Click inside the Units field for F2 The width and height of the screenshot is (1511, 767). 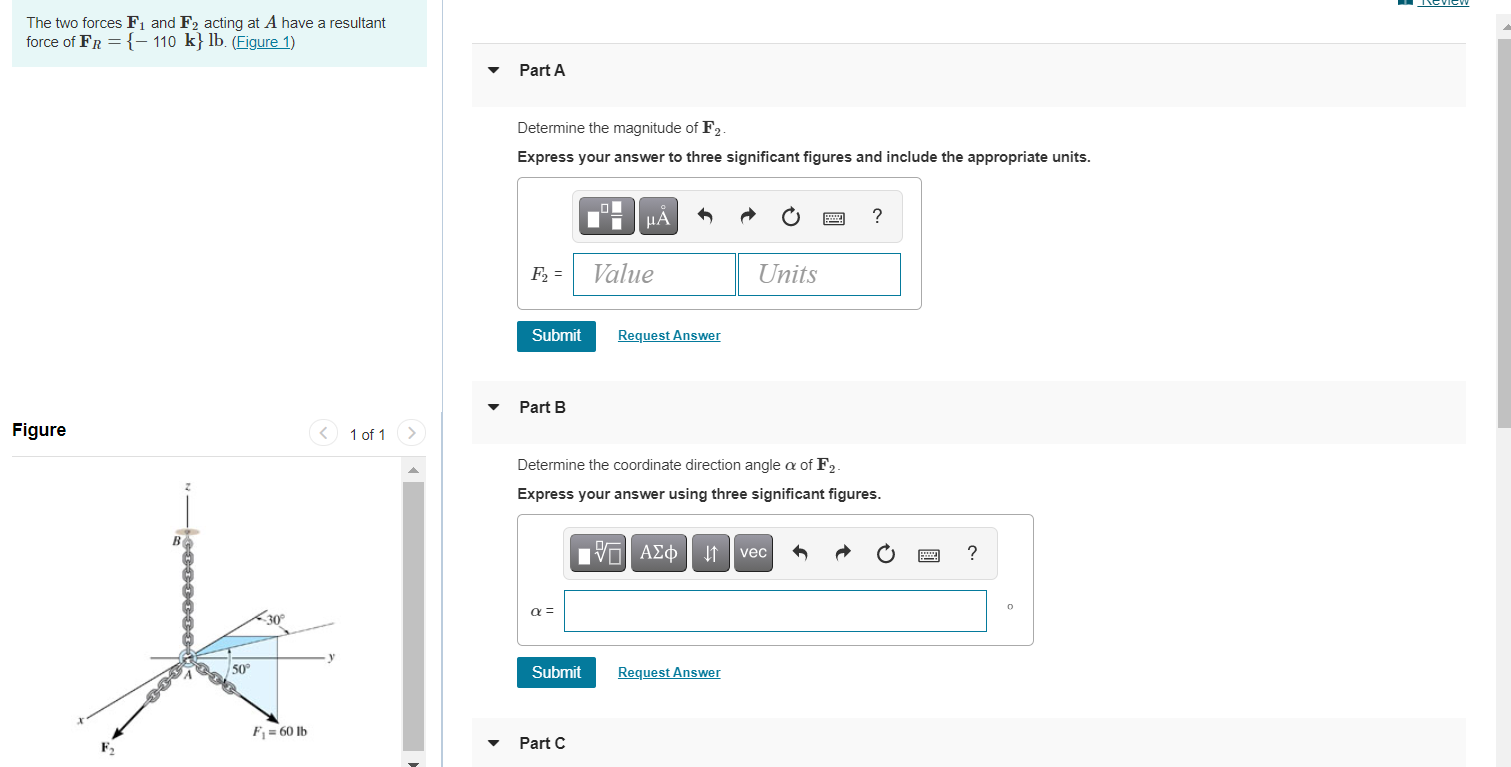(818, 273)
